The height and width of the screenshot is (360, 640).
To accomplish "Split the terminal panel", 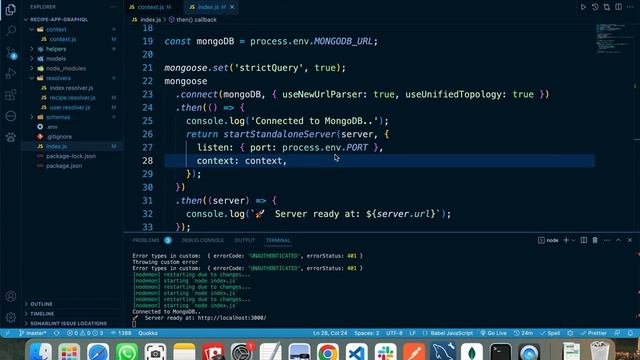I will (584, 240).
